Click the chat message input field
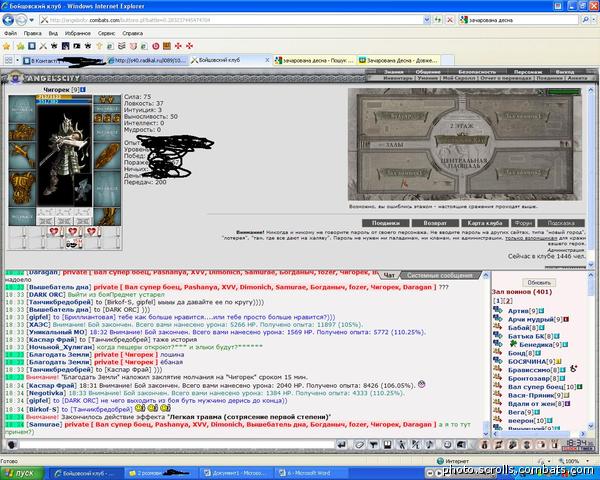 [177, 444]
